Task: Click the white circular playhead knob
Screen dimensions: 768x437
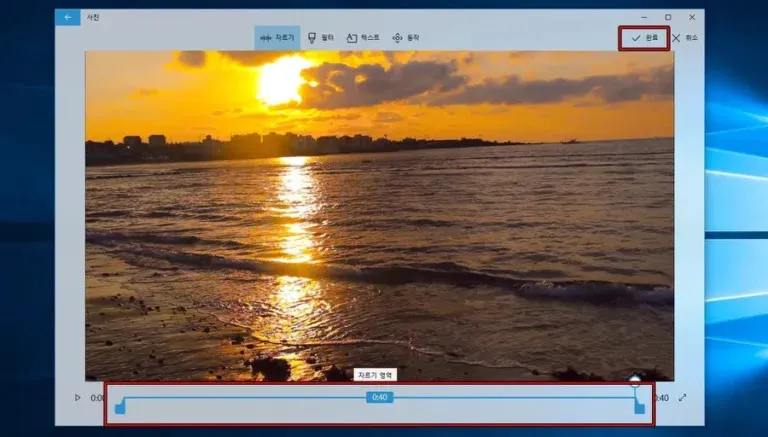Action: [x=635, y=381]
